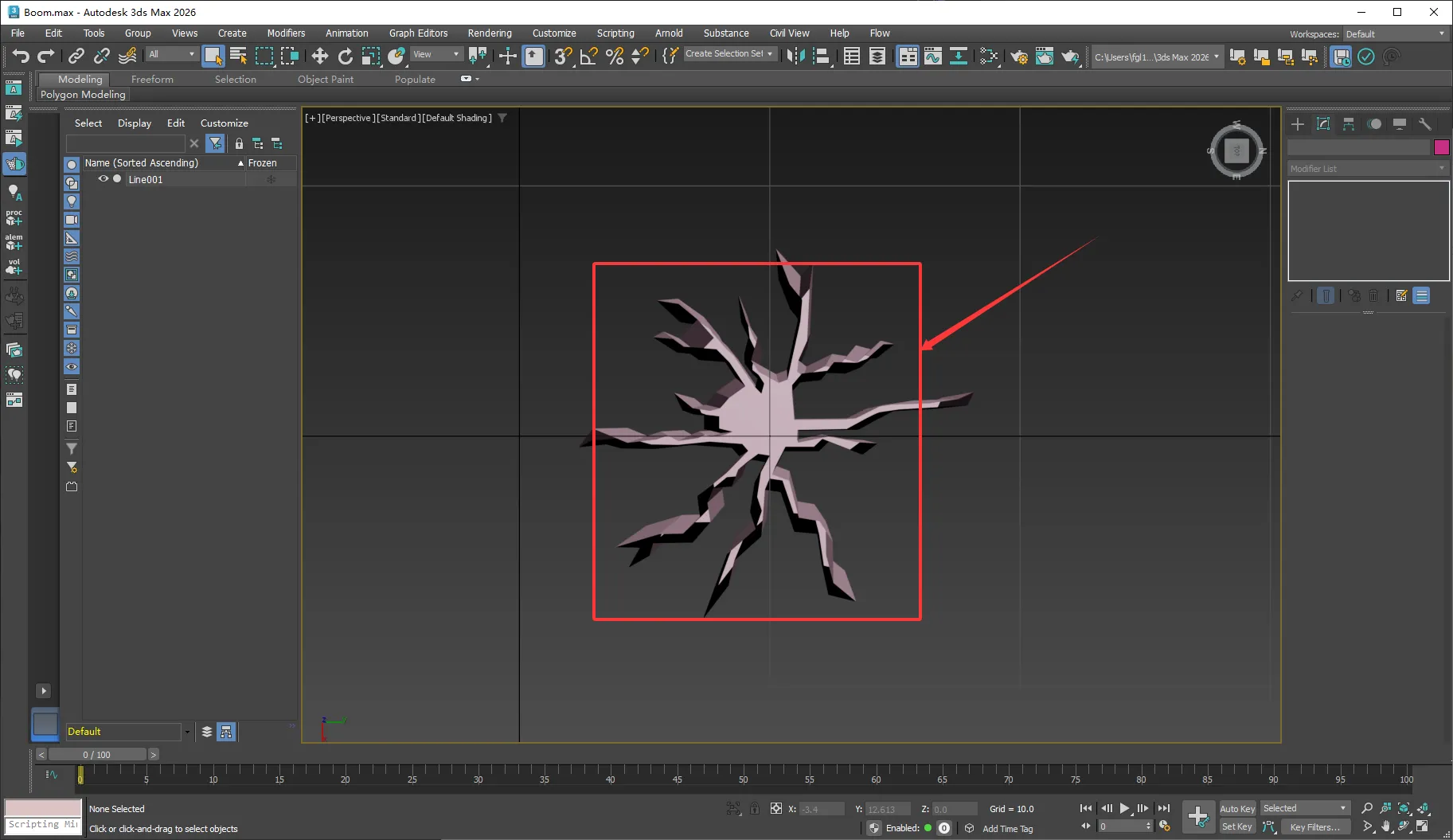Hide Line001 using its eye icon
The width and height of the screenshot is (1453, 840).
click(103, 179)
